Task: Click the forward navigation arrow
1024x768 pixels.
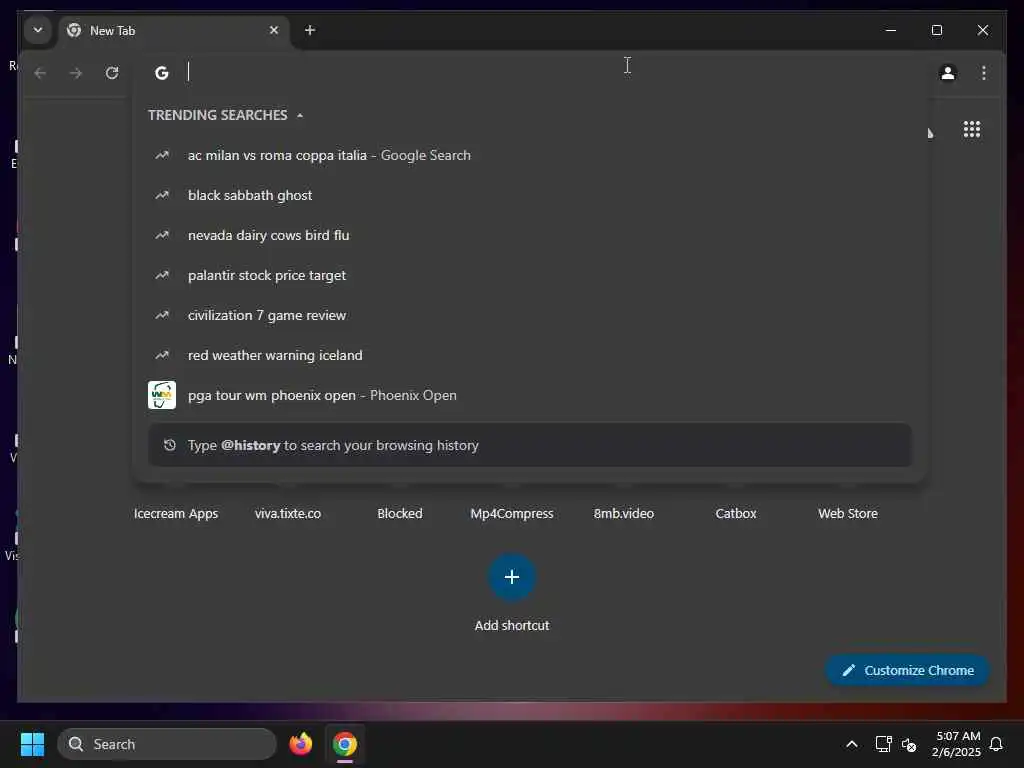Action: click(76, 73)
